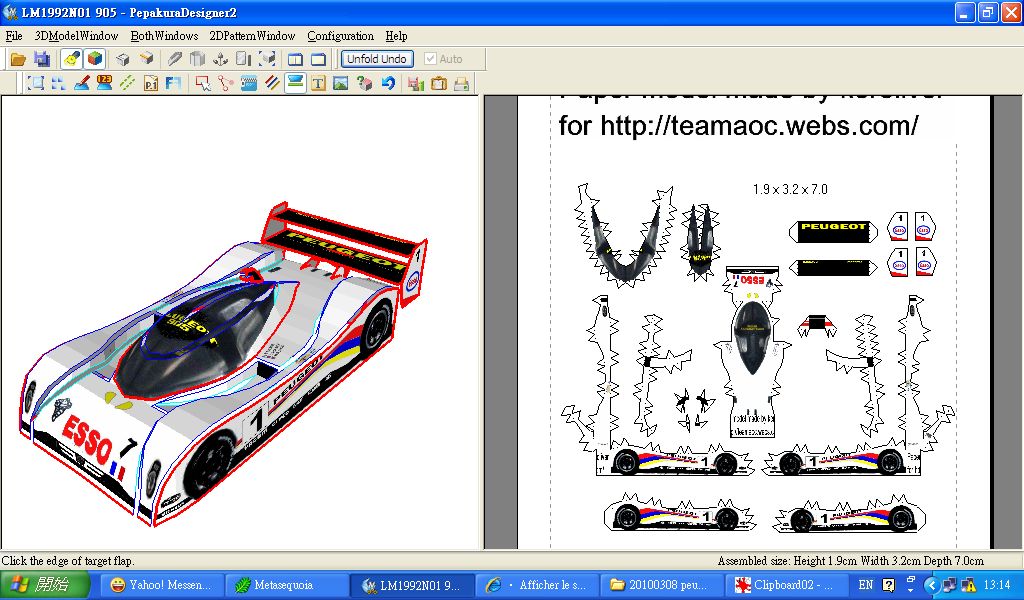
Task: Select the red rectangle selection cursor tool
Action: tap(202, 83)
